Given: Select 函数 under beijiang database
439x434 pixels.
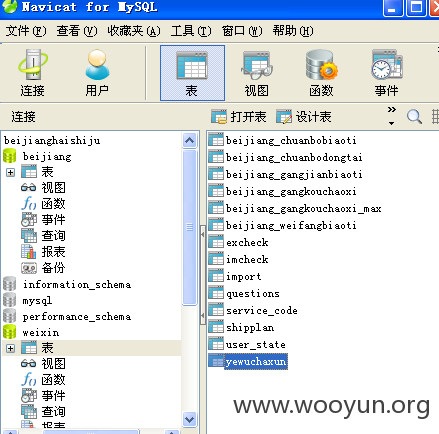Looking at the screenshot, I should tap(43, 204).
